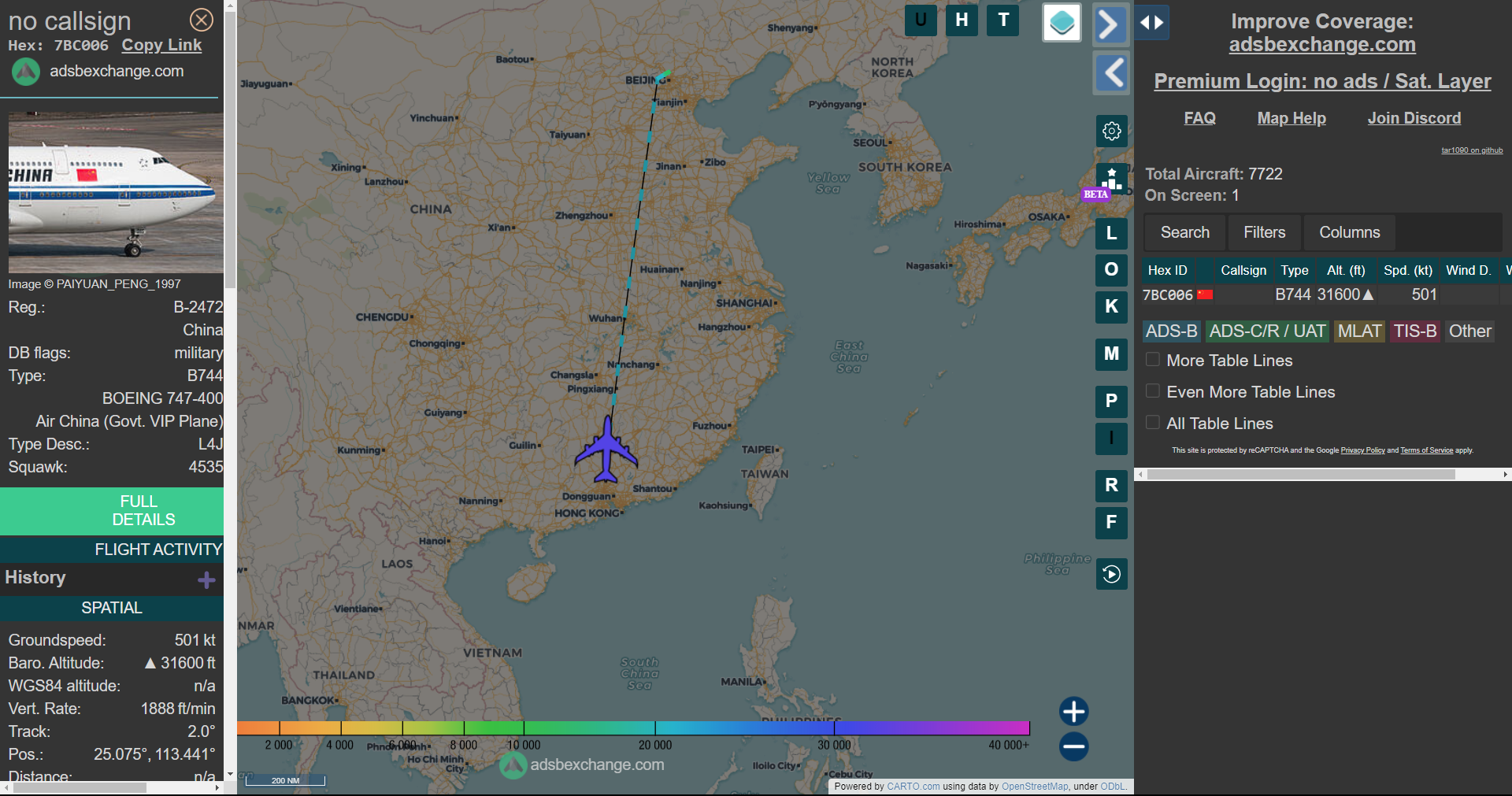Screen dimensions: 1512x796
Task: Toggle the ADS-C/R / UAT source filter
Action: (1267, 331)
